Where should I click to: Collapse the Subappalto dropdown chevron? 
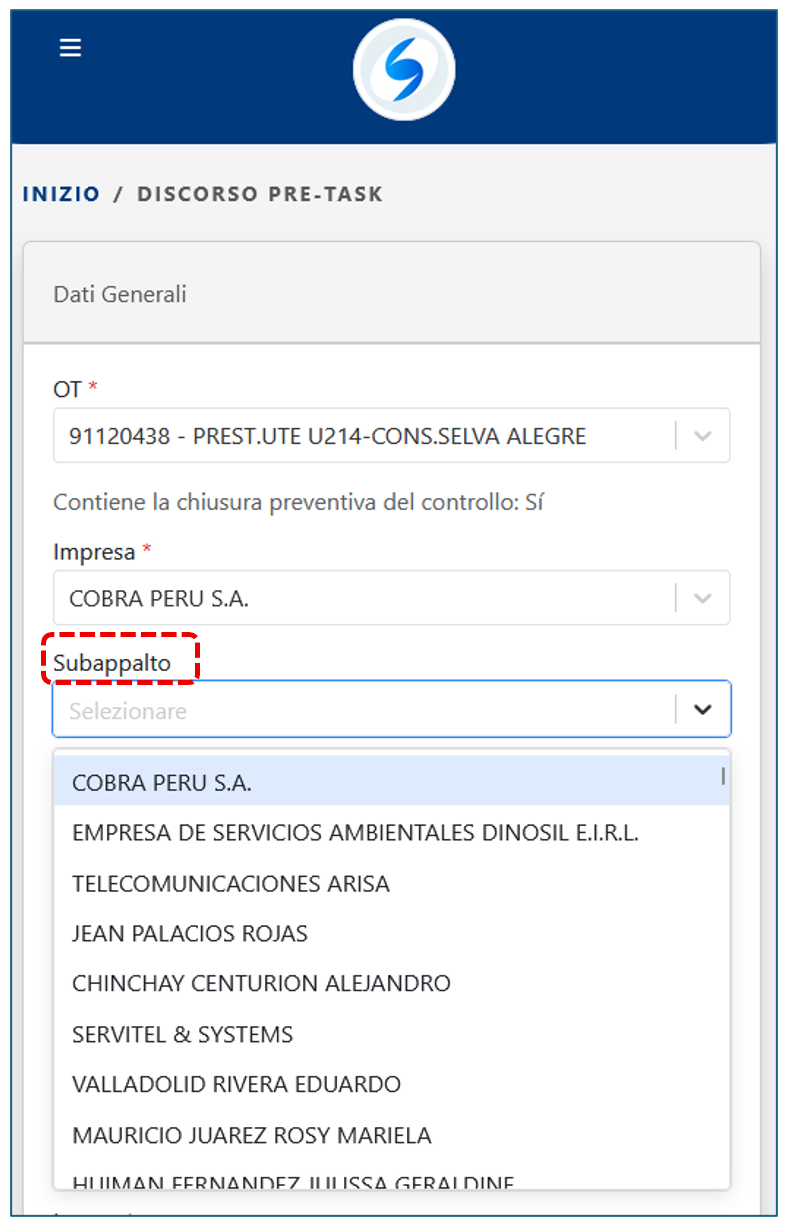click(x=703, y=709)
